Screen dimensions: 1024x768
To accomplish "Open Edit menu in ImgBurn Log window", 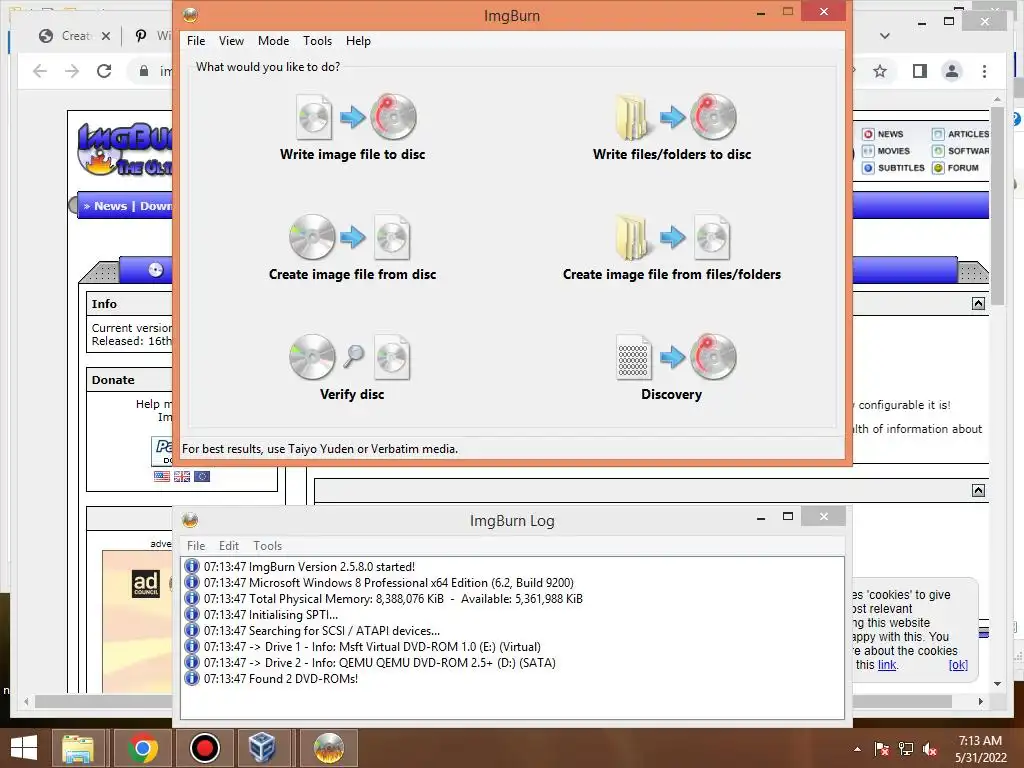I will [229, 545].
